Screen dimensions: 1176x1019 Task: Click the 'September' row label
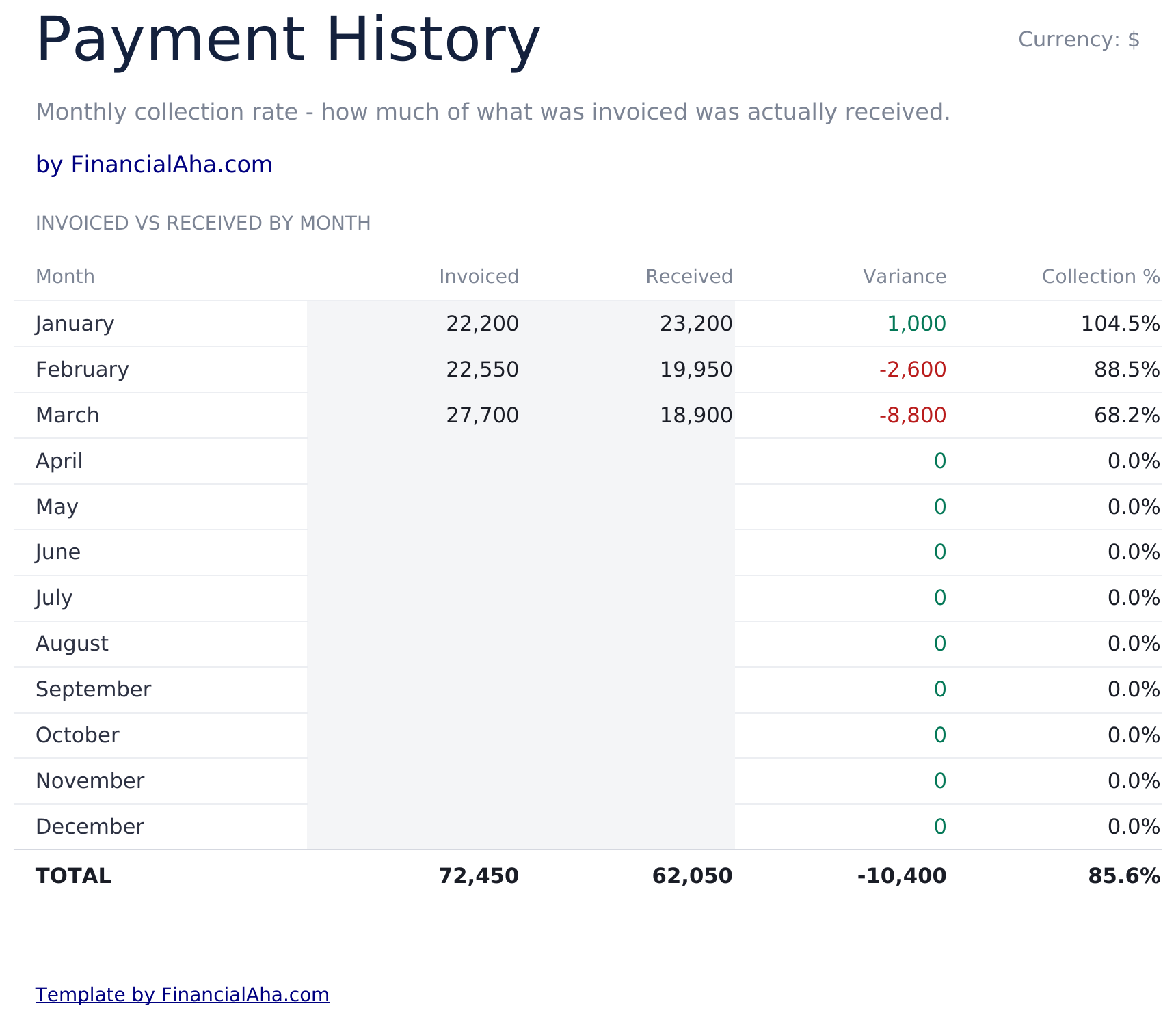tap(93, 690)
